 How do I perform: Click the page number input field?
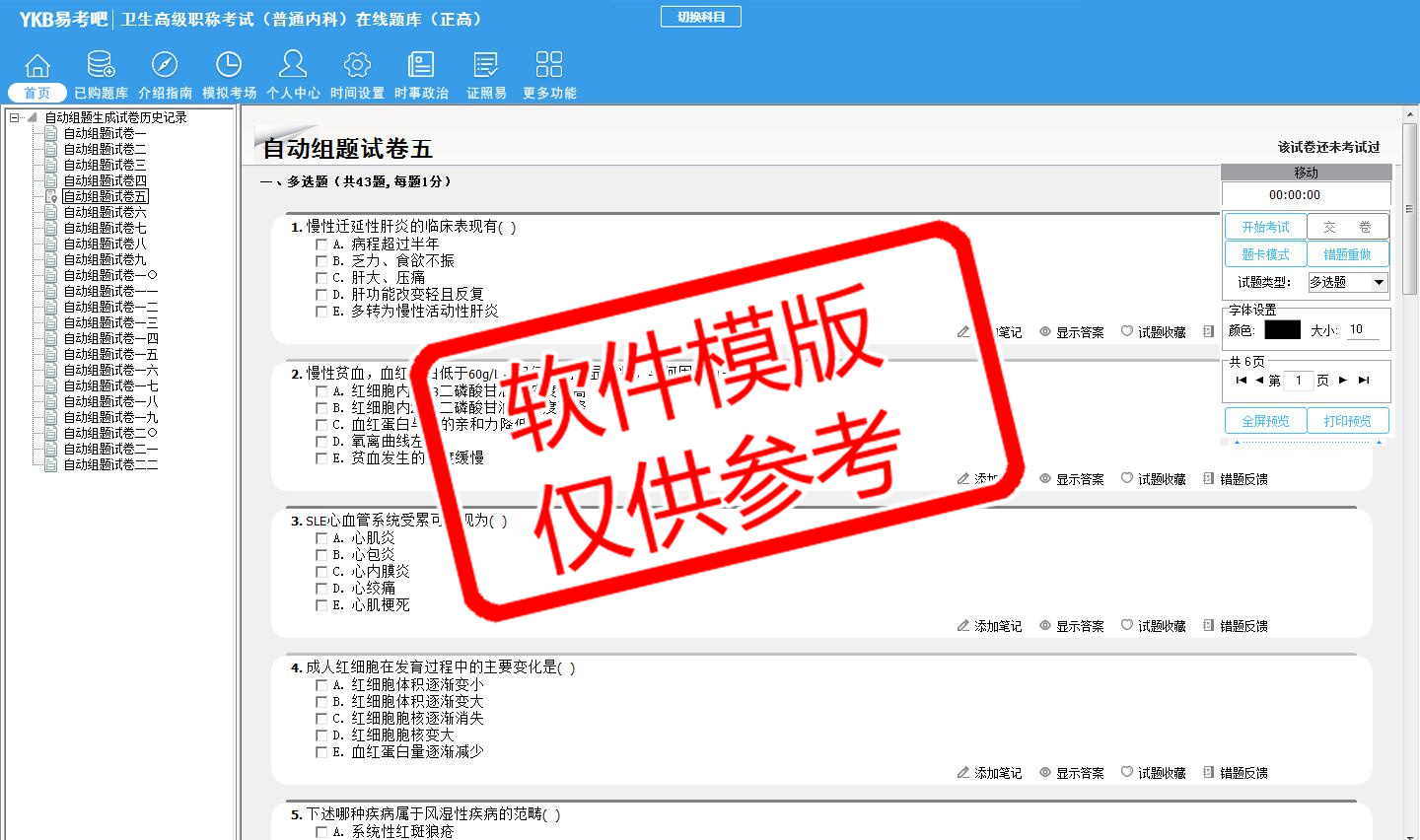pyautogui.click(x=1300, y=381)
